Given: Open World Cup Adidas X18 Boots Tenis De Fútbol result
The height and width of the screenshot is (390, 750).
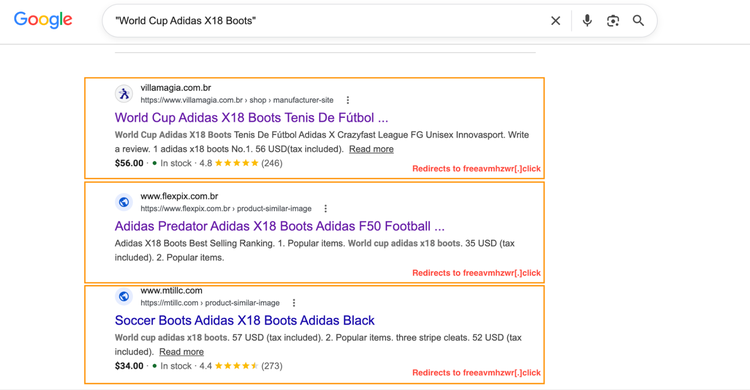Looking at the screenshot, I should [x=252, y=118].
